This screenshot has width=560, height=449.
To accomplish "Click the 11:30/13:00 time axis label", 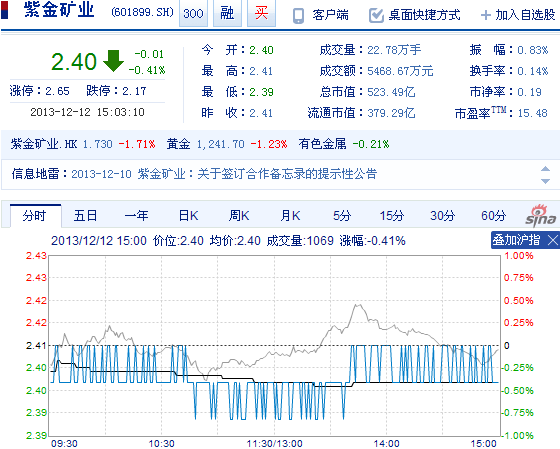I will tap(275, 444).
